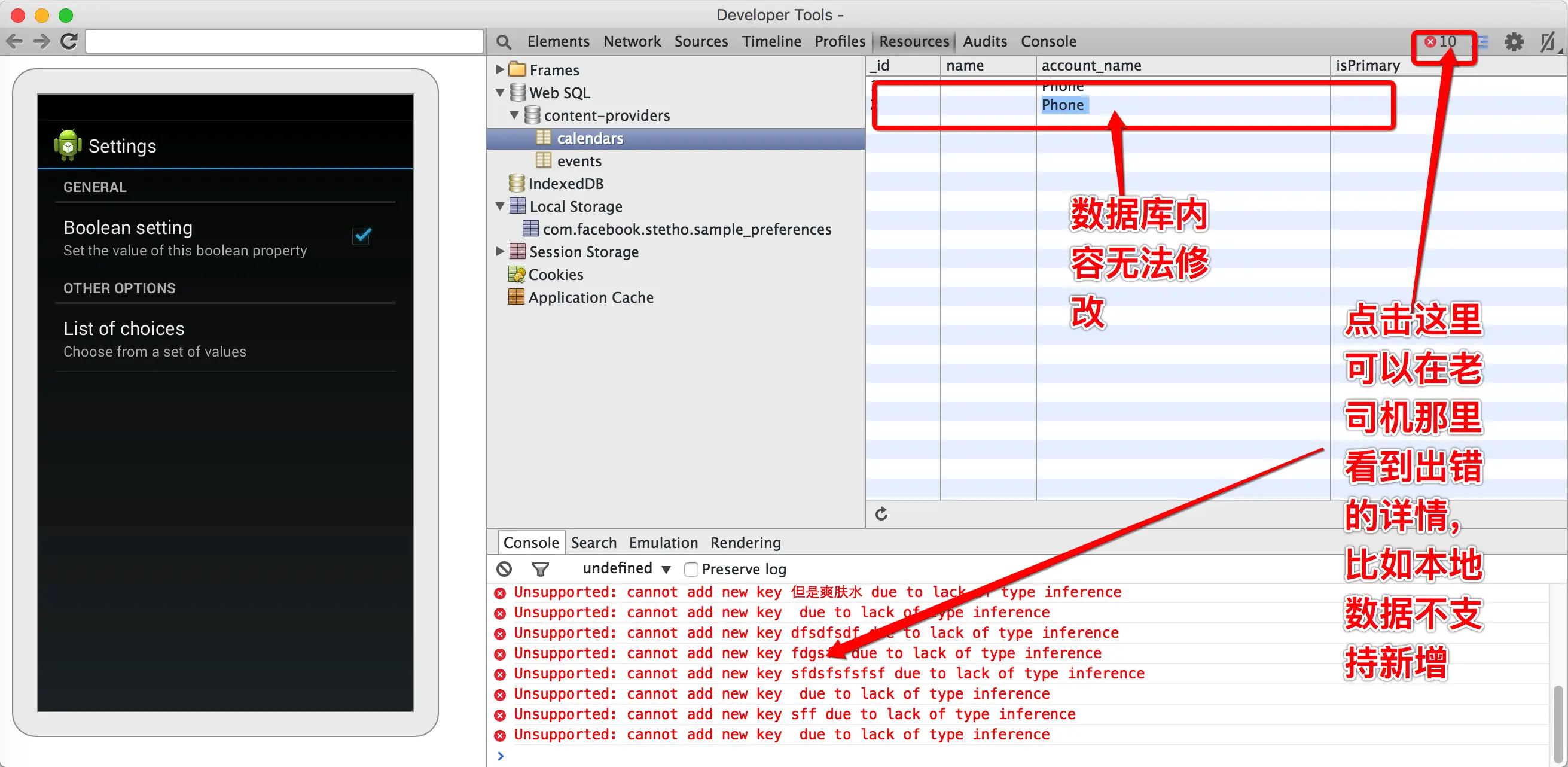Expand the Session Storage node

coord(500,251)
